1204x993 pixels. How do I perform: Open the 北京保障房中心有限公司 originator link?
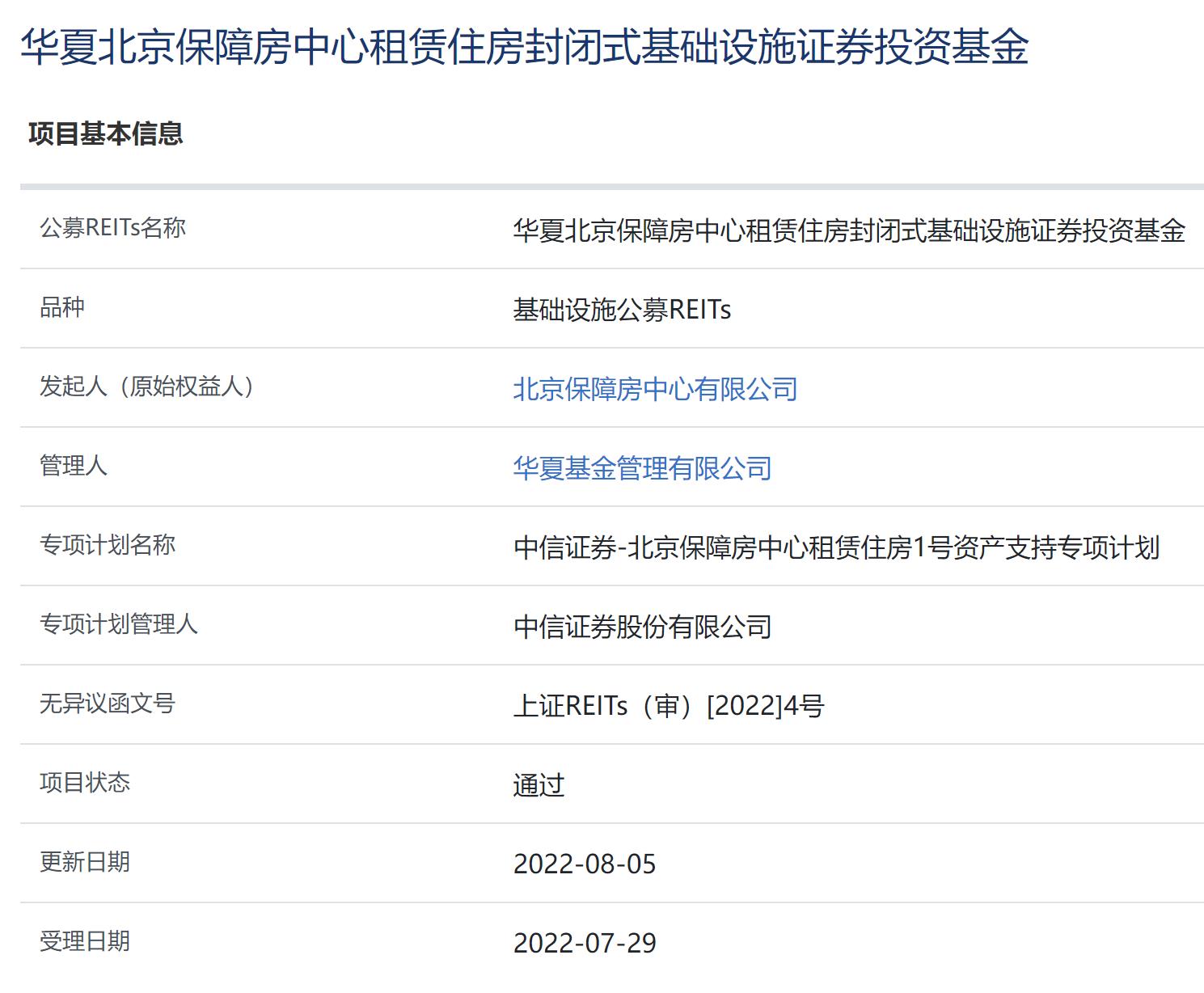point(655,389)
